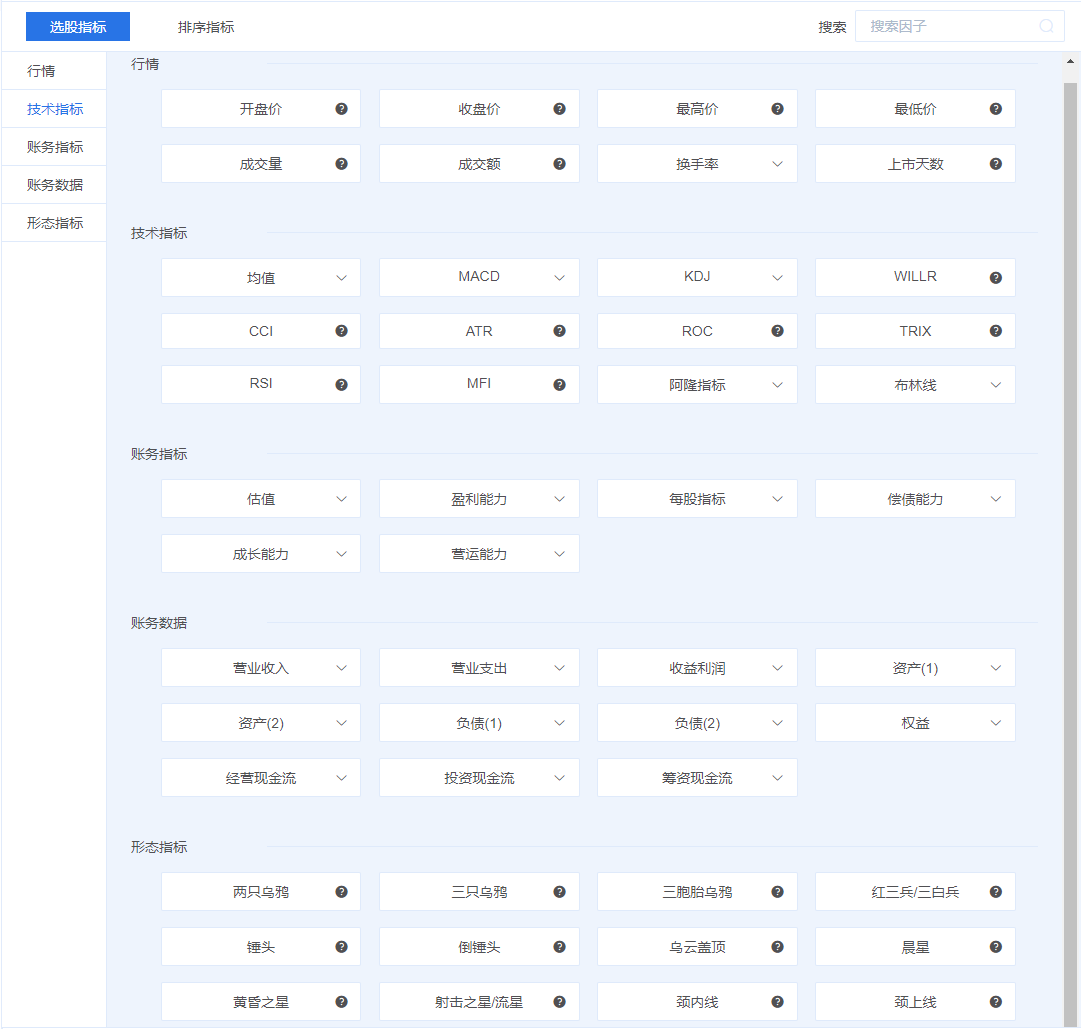
Task: Select the 收盘价 factor button
Action: point(478,109)
